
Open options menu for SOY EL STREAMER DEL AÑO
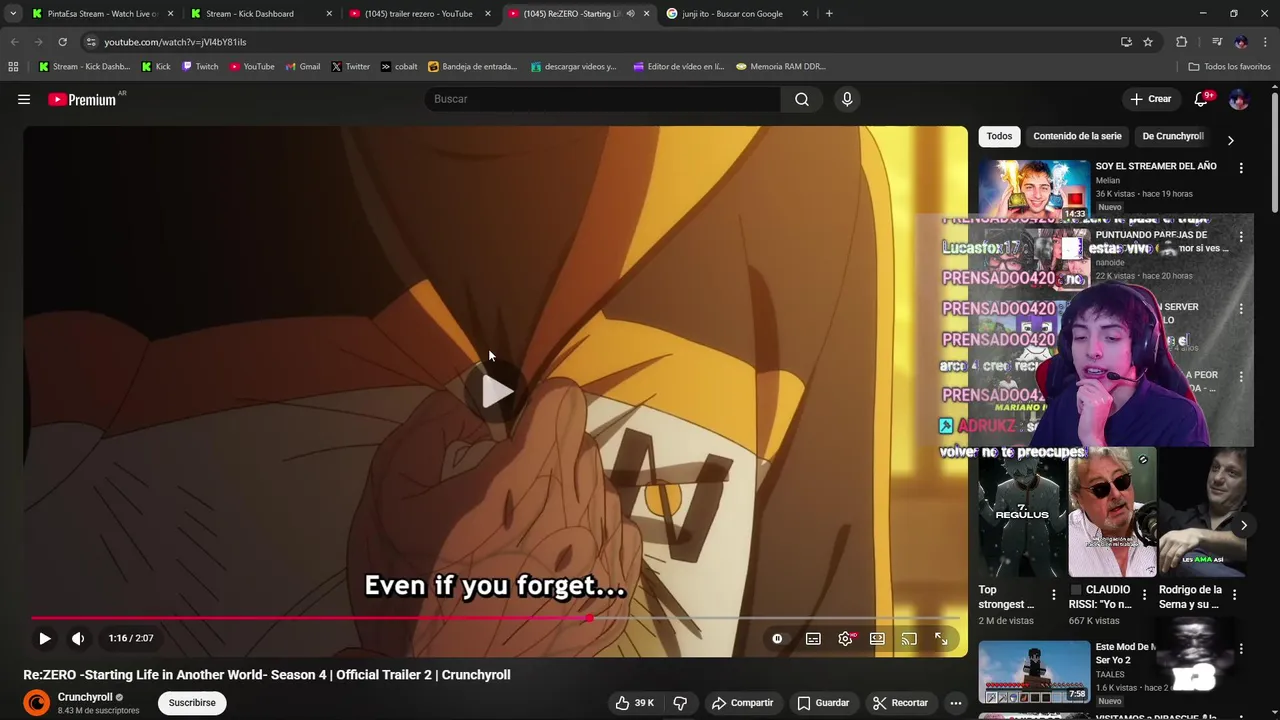click(x=1241, y=168)
